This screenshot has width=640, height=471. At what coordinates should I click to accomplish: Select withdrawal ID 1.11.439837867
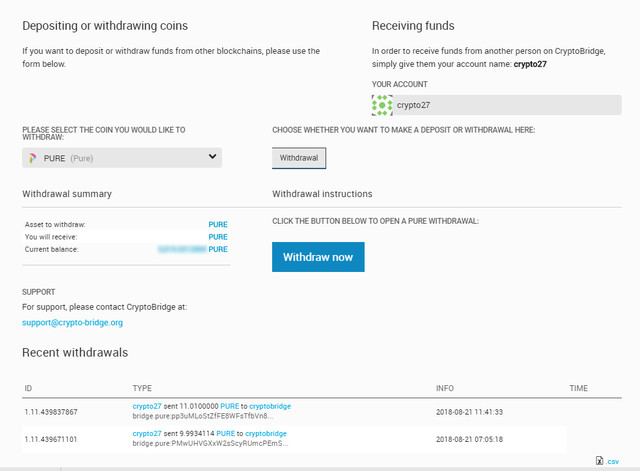pos(51,412)
